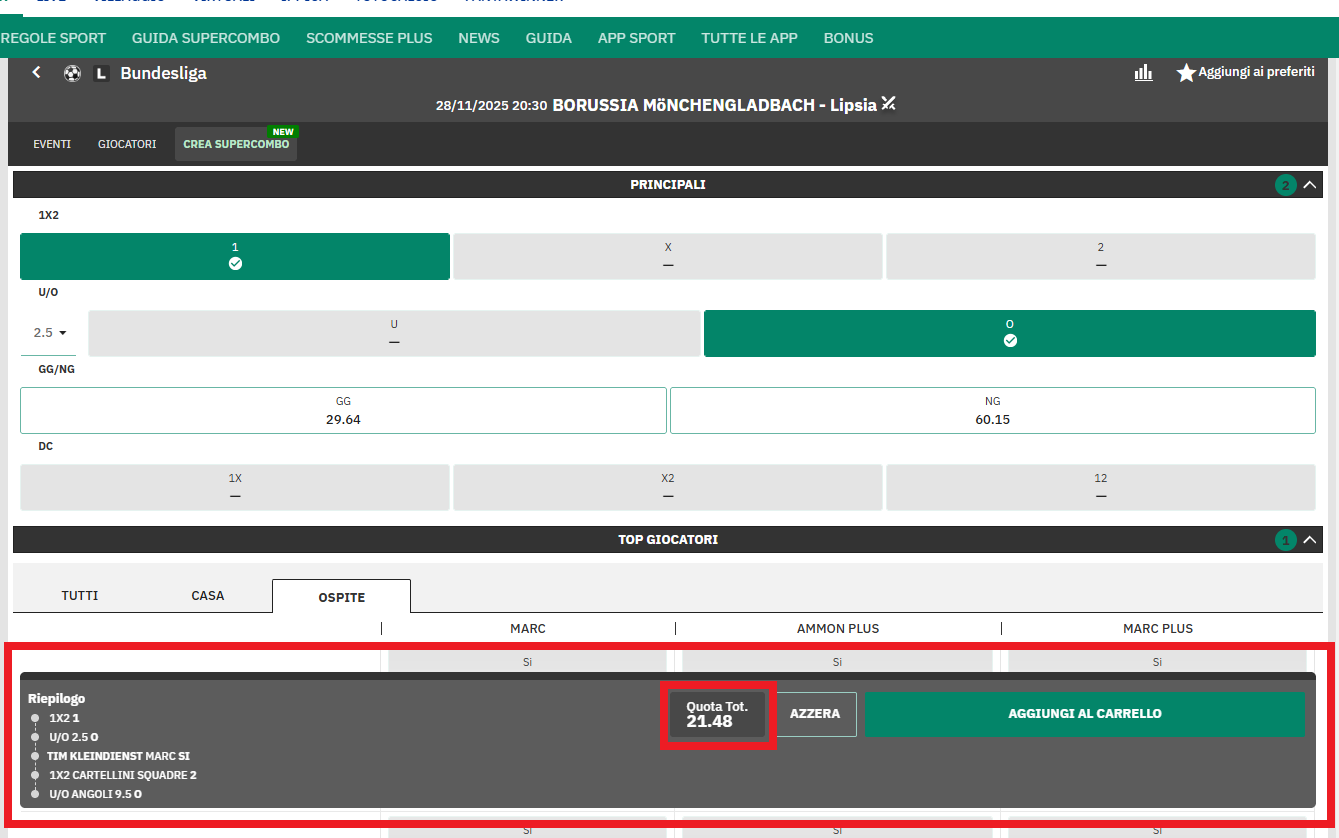
Task: Click Azzera to reset selections
Action: tap(815, 714)
